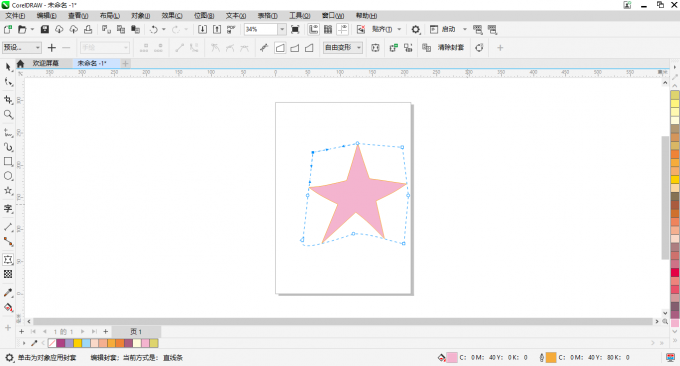Open the 自由变形 mapping mode dropdown
The image size is (680, 366).
click(343, 47)
